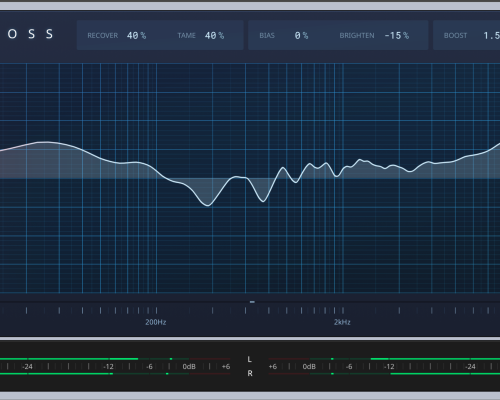Click the BRIGHTEN label

pos(357,35)
